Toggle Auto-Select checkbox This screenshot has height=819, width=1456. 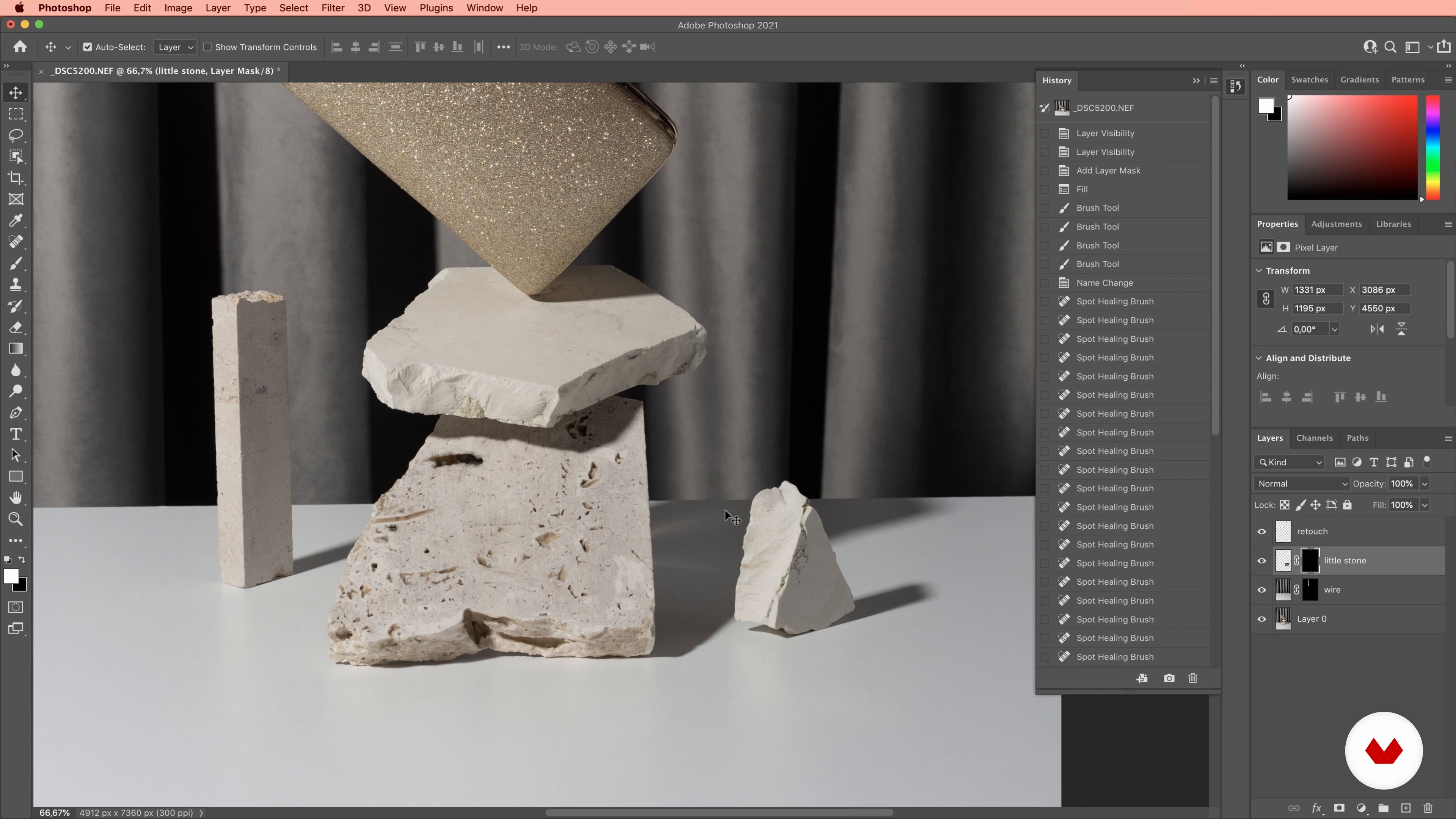click(x=88, y=47)
